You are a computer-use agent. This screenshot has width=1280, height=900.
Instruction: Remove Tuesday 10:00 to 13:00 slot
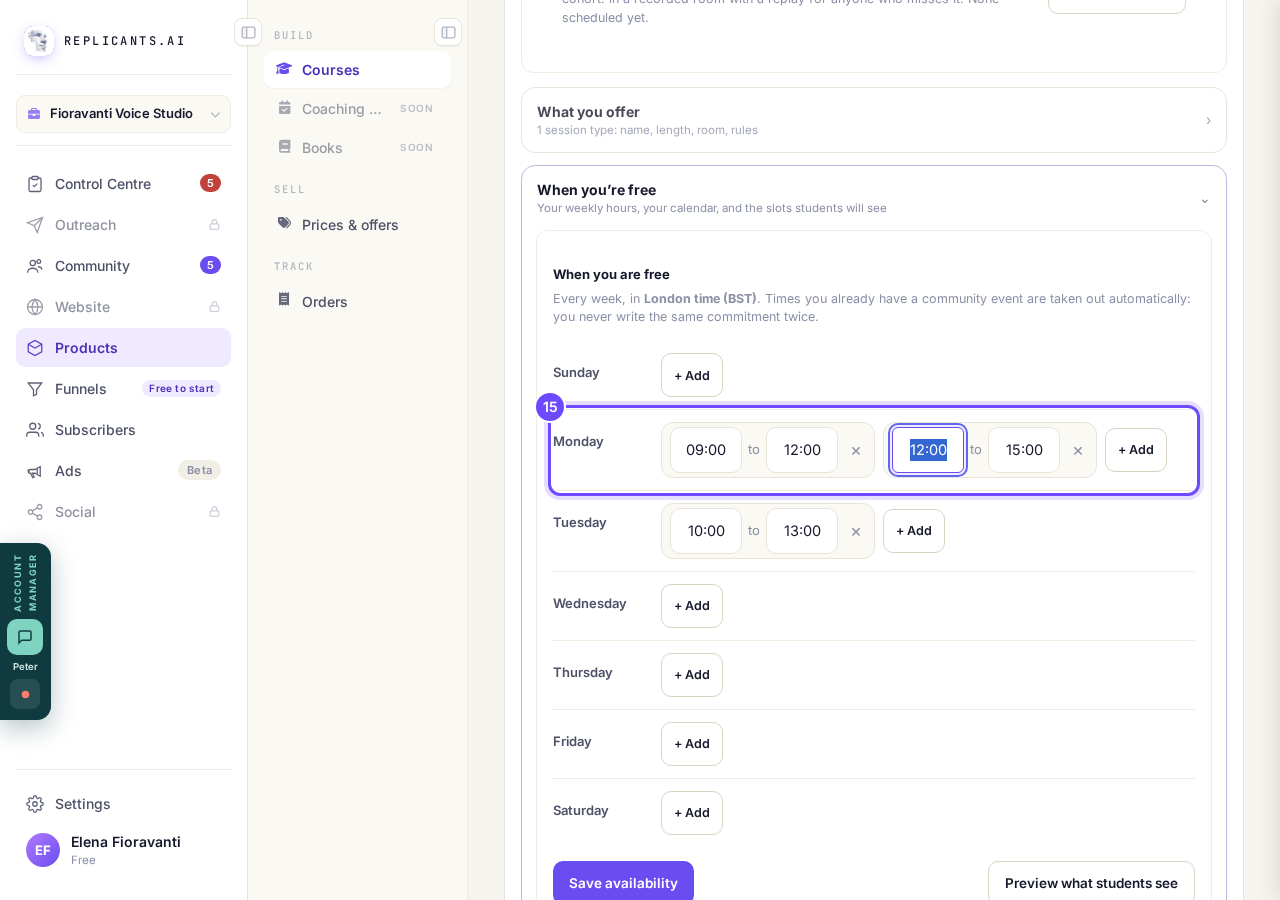(856, 532)
